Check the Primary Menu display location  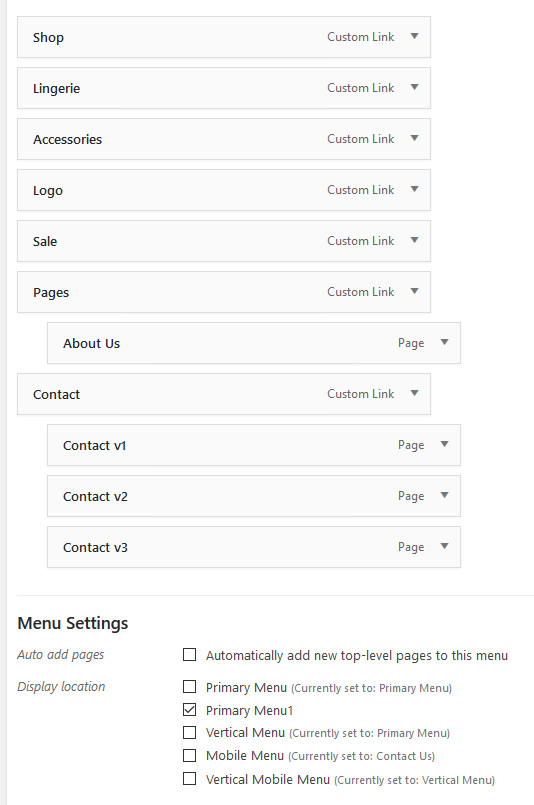point(189,686)
